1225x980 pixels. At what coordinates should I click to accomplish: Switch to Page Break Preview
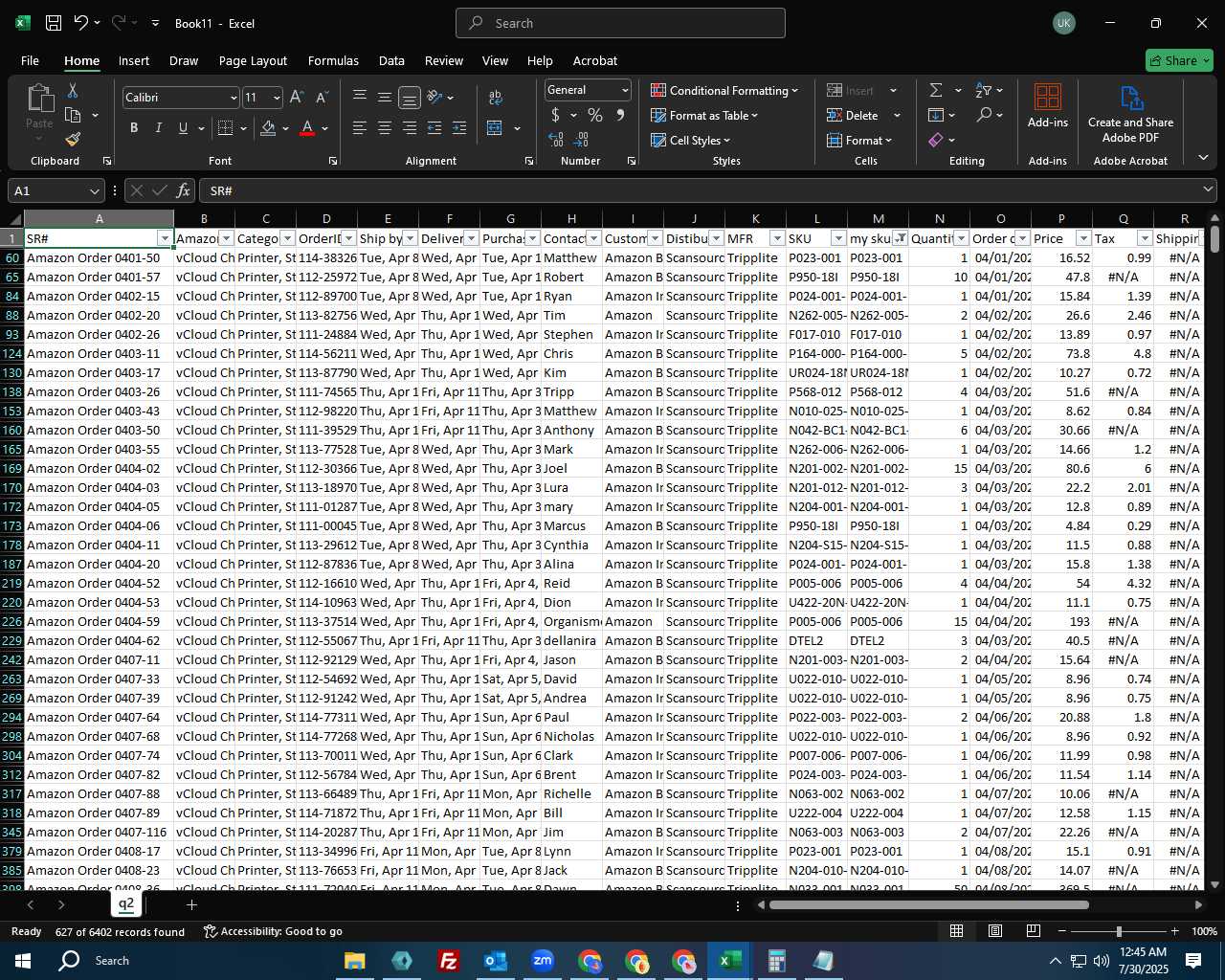click(1034, 931)
